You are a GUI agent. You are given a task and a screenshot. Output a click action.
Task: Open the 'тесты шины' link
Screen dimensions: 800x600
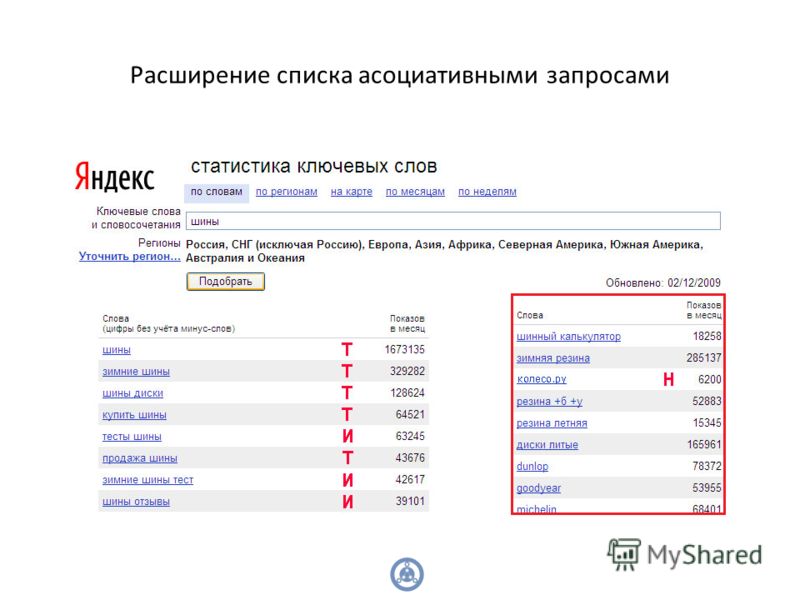132,437
